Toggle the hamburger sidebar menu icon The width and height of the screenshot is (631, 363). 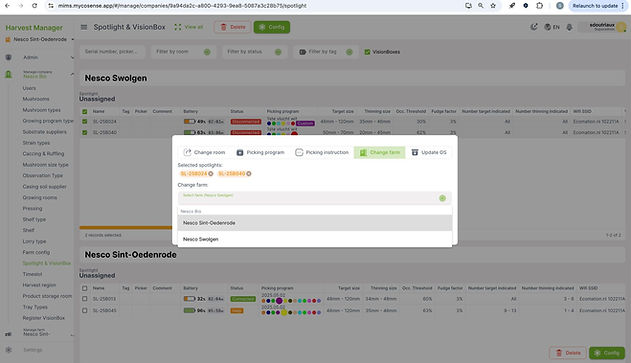coord(84,27)
